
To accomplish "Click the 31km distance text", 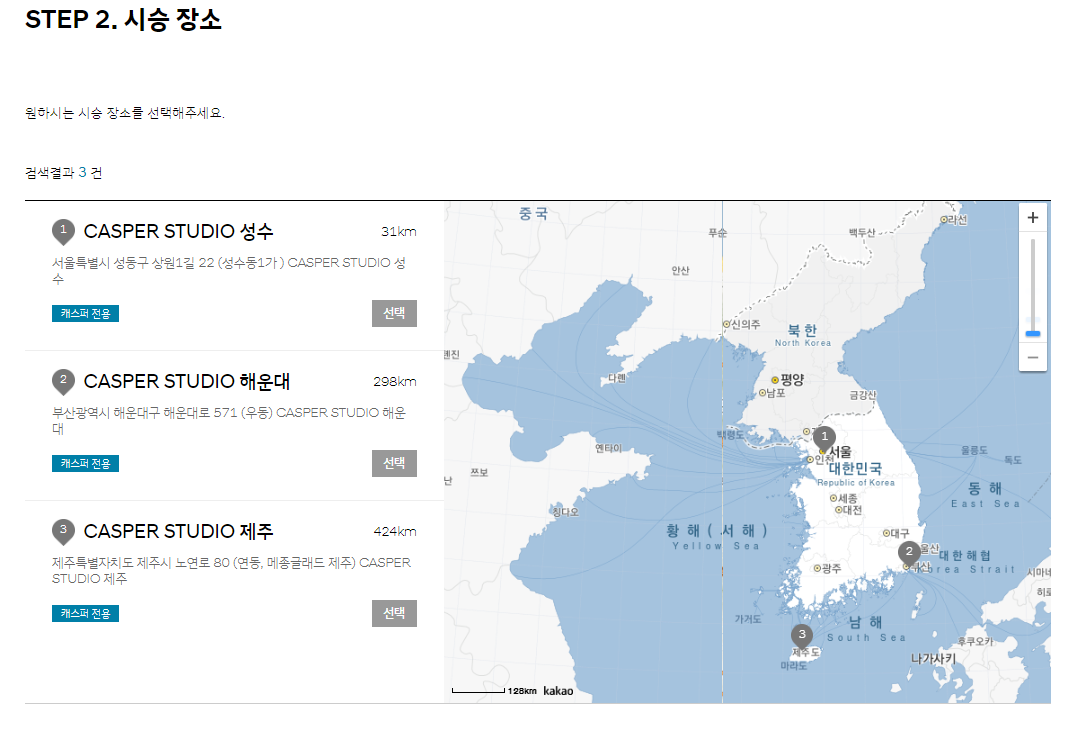I will tap(398, 232).
